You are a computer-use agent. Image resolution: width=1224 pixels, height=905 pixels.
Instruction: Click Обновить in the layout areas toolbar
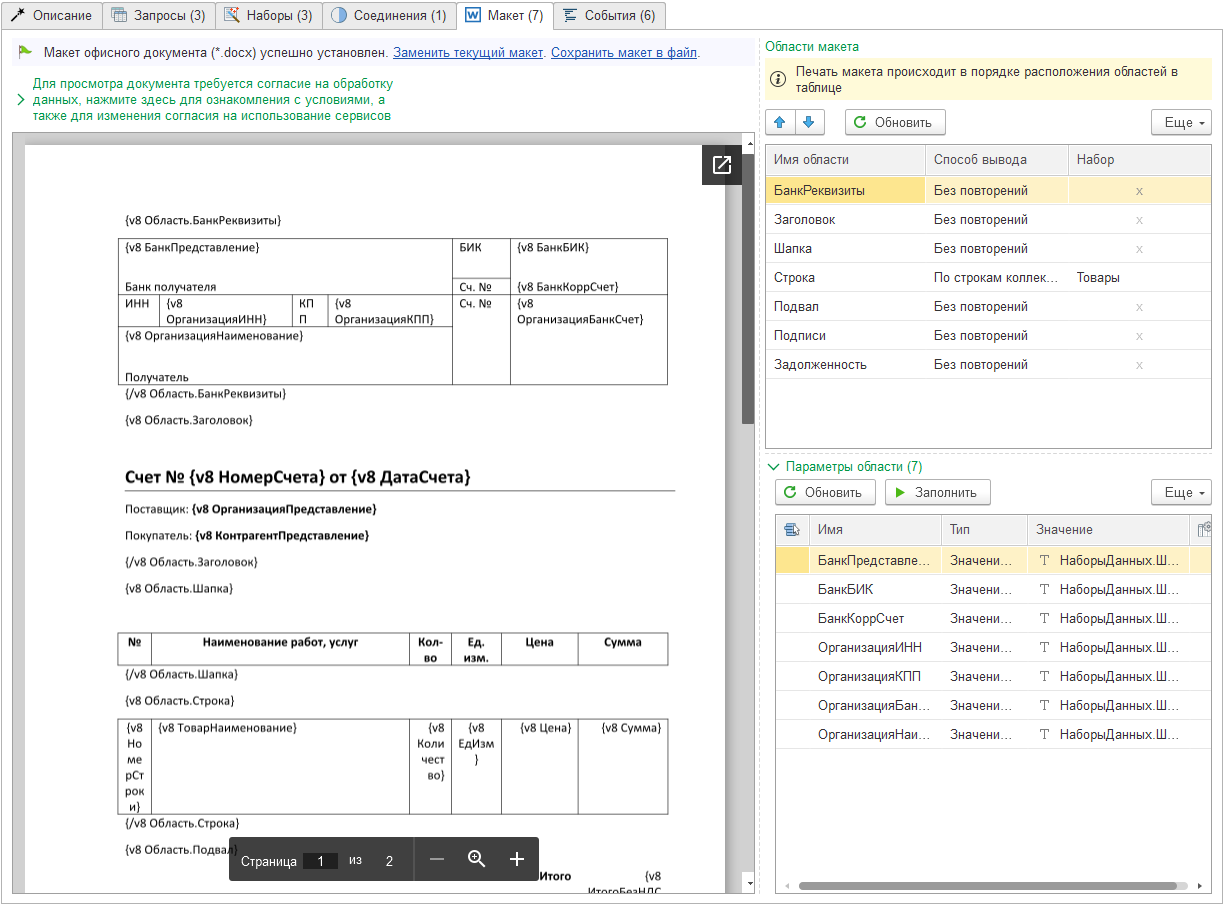[x=895, y=123]
